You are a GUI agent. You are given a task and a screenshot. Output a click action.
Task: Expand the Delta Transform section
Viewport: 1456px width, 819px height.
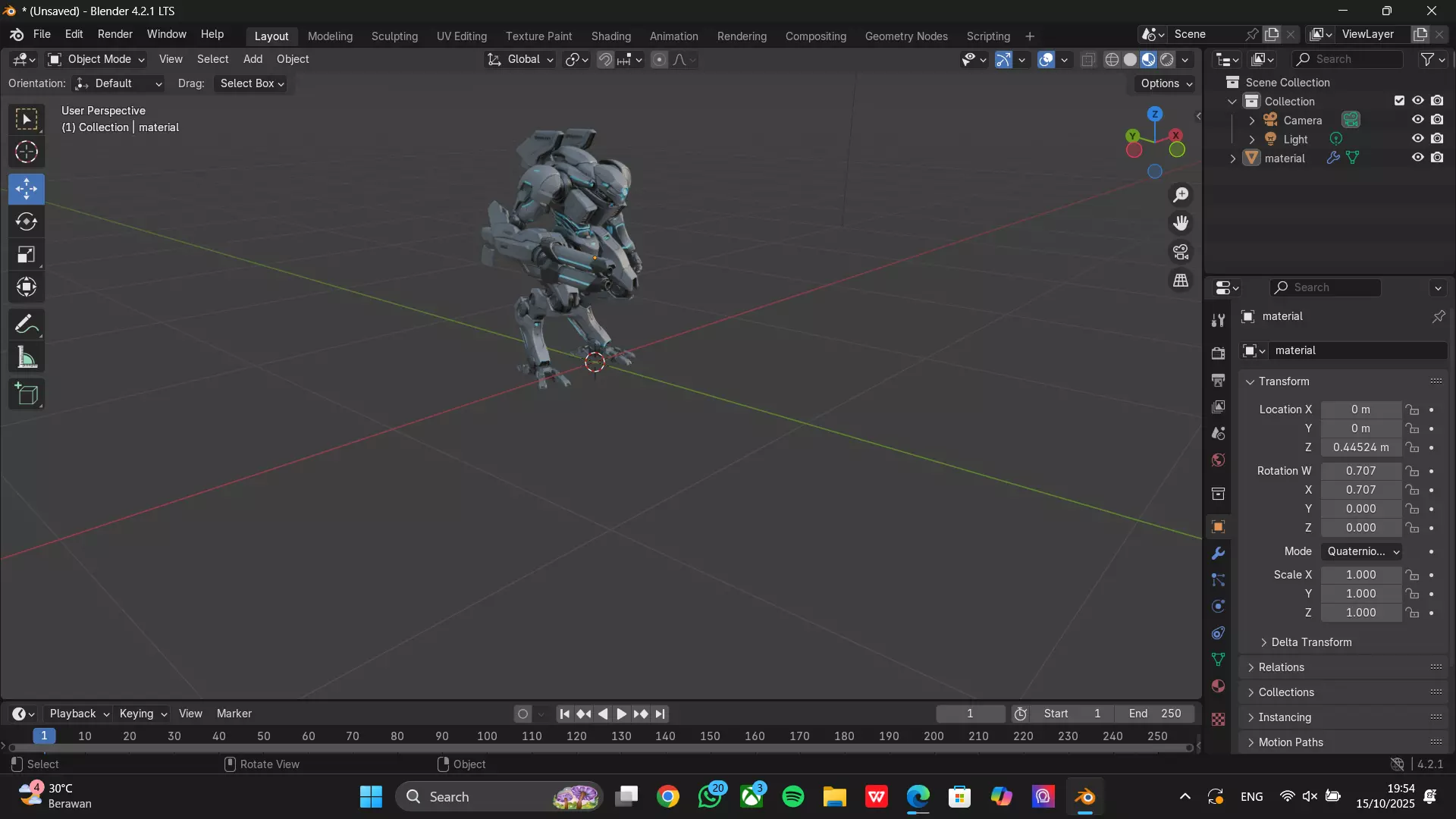tap(1310, 642)
